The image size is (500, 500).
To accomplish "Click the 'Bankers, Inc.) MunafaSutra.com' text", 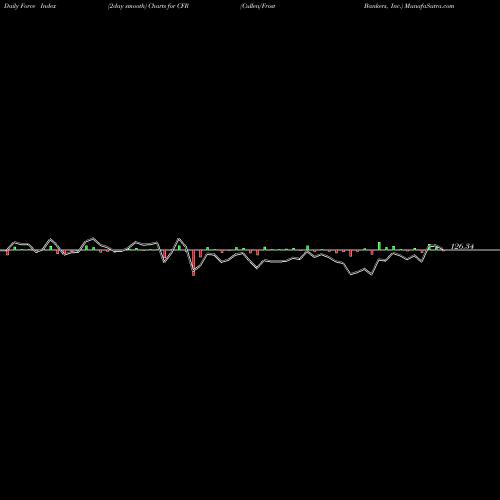I will pos(409,6).
